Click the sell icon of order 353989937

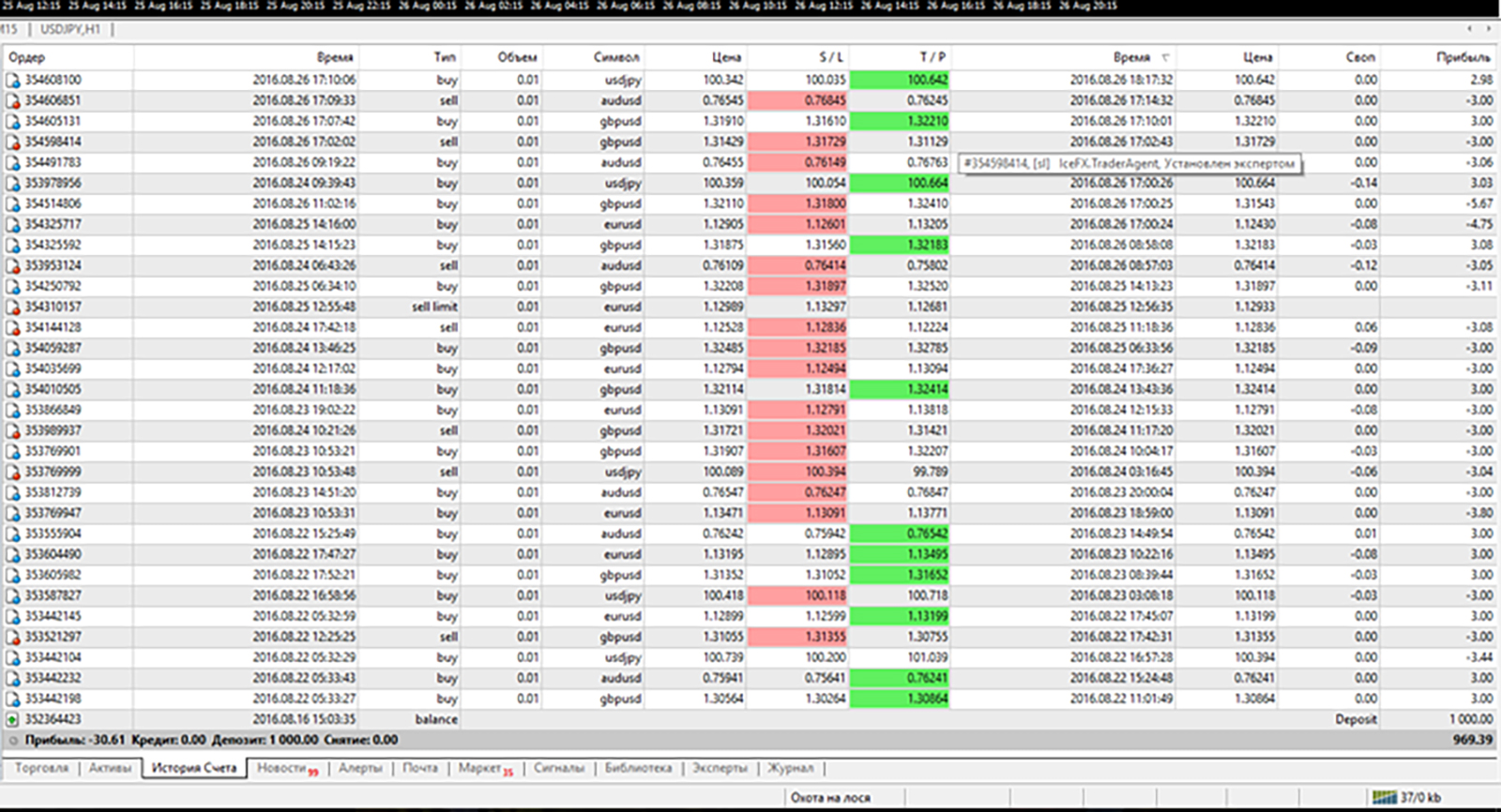coord(13,431)
